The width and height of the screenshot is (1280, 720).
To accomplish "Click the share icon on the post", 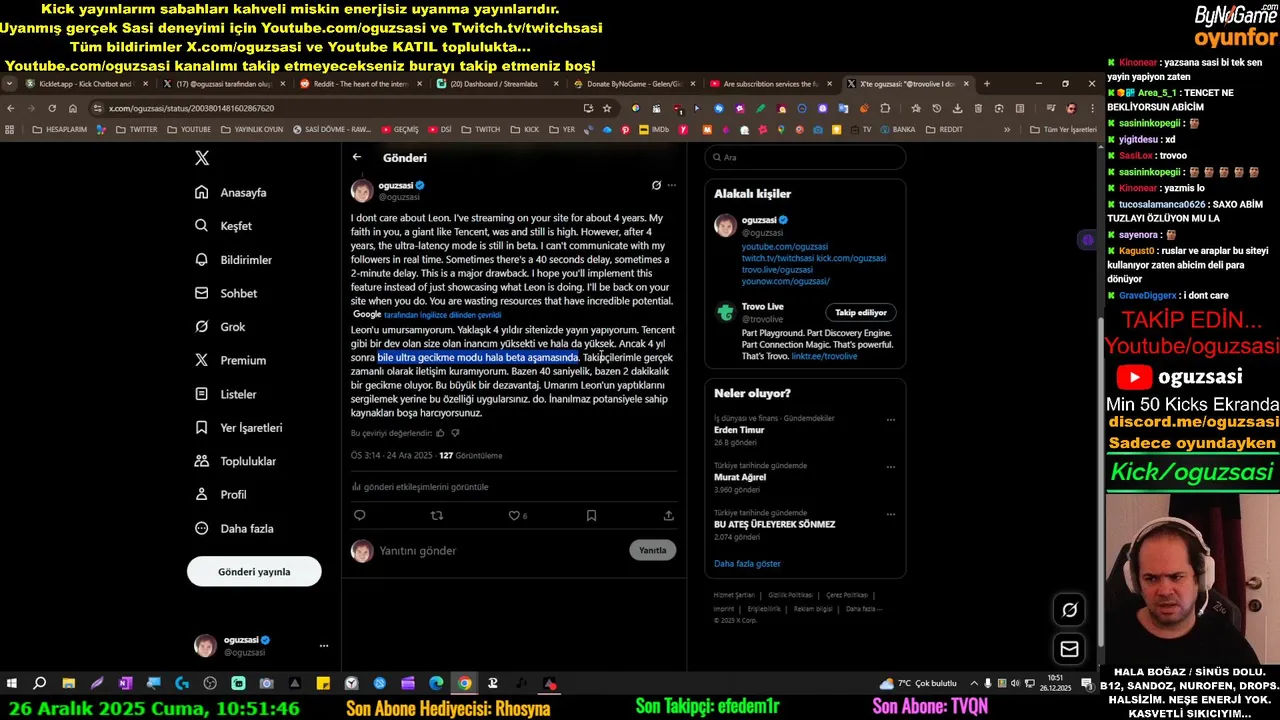I will (668, 515).
